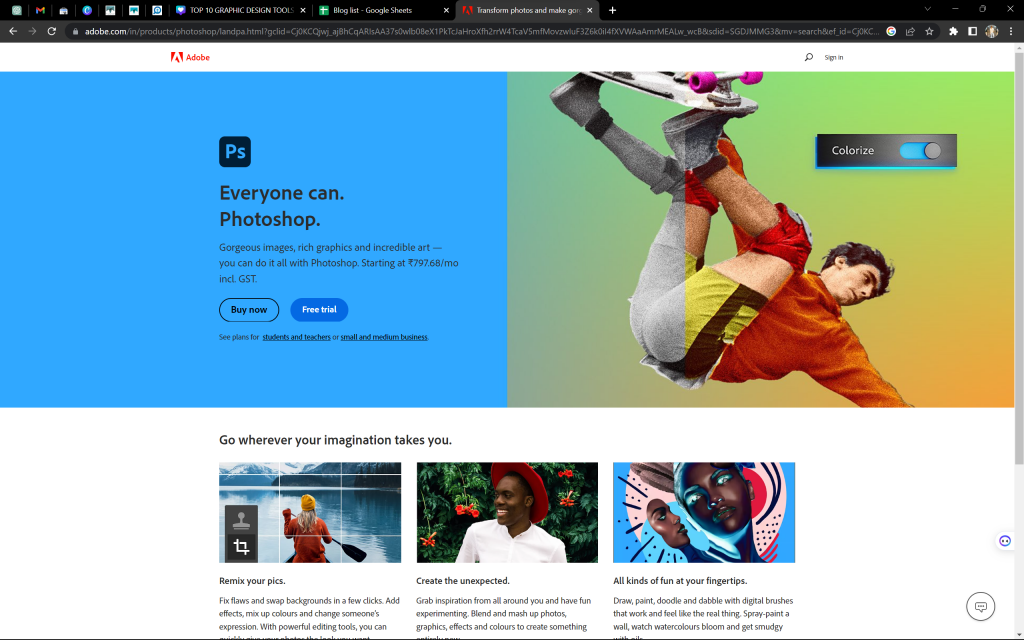The image size is (1024, 640).
Task: Open the Extensions puzzle-piece menu
Action: point(953,31)
